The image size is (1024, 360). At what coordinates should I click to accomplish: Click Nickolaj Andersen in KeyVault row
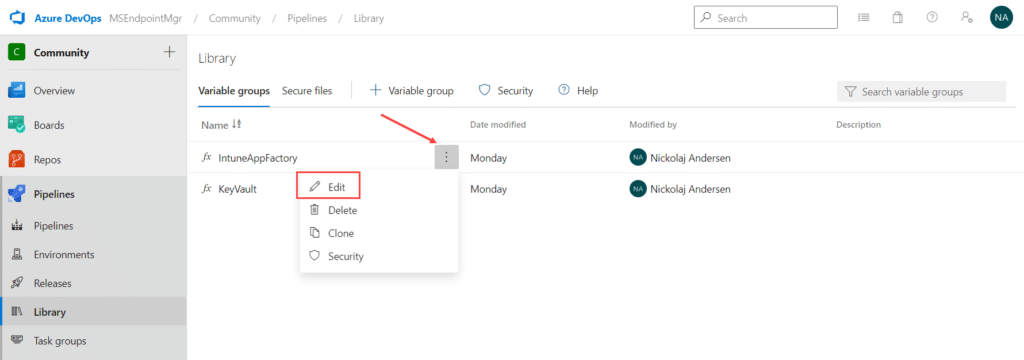(690, 189)
